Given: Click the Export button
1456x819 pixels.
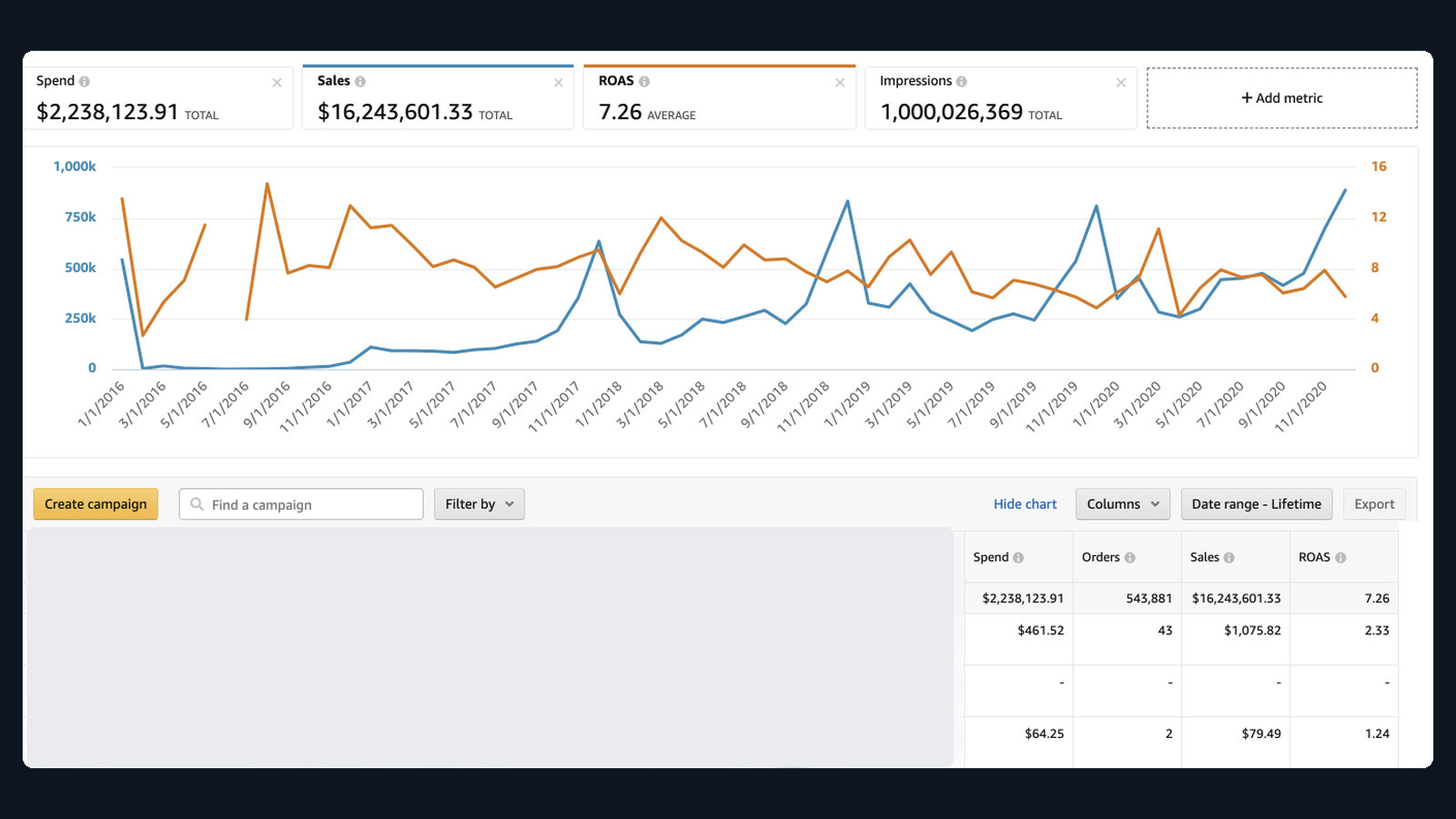Looking at the screenshot, I should pos(1374,504).
